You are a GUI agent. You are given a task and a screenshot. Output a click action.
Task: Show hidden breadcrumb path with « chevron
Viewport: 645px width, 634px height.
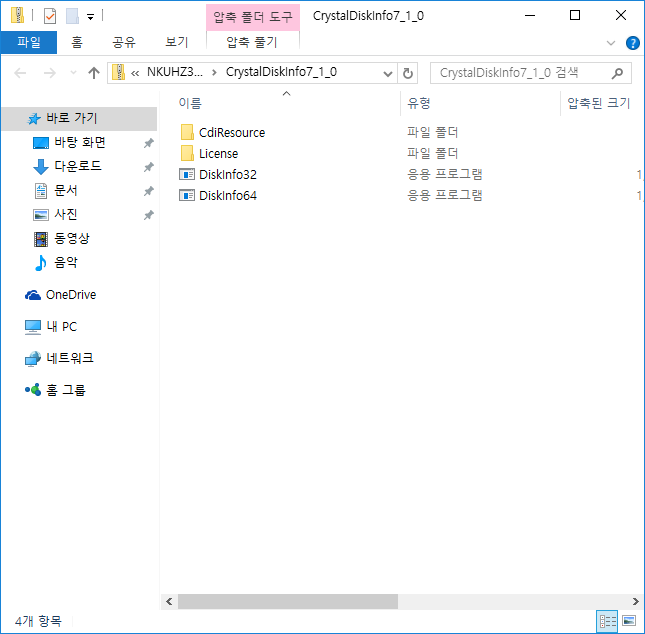coord(135,73)
